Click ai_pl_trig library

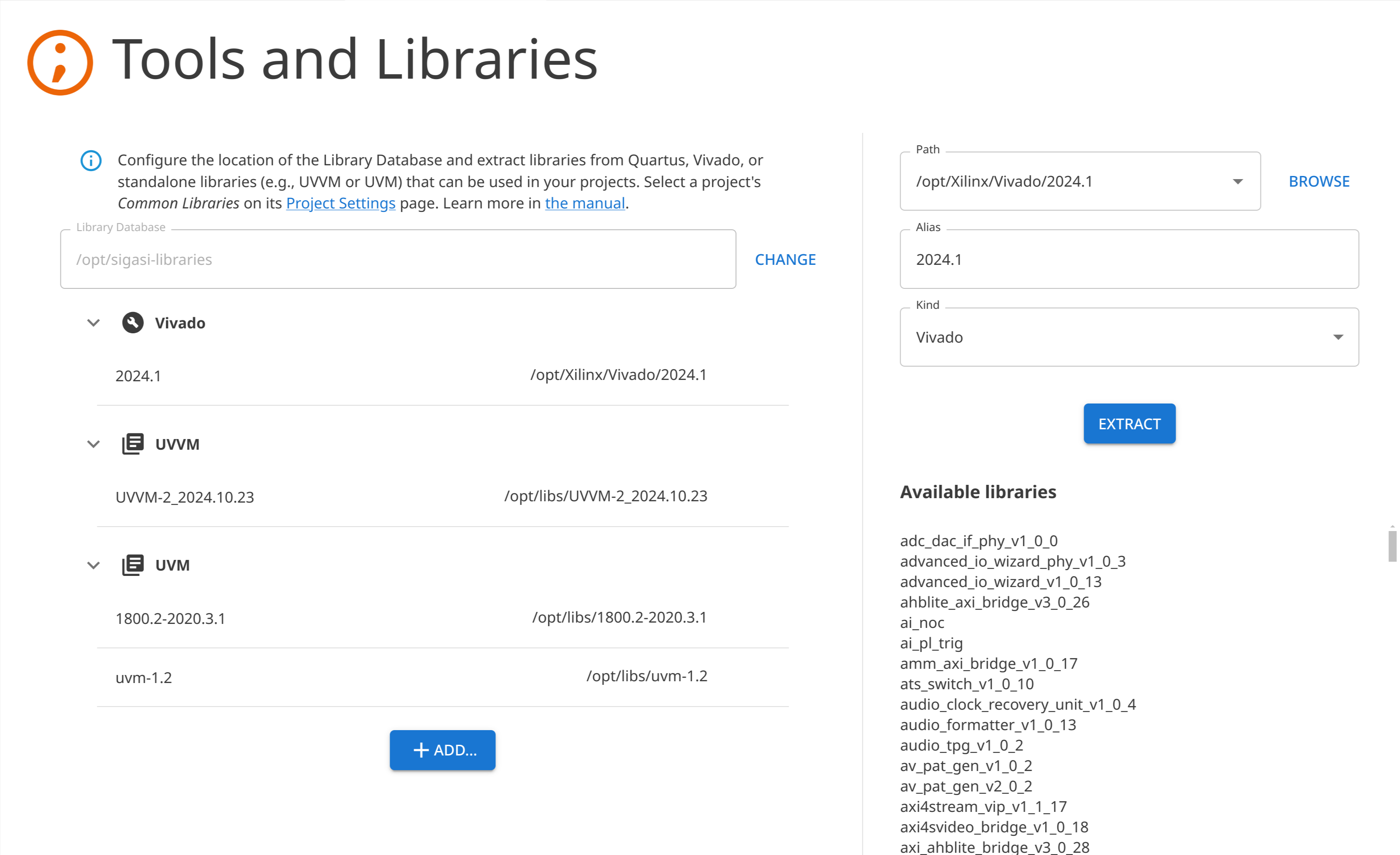tap(931, 643)
